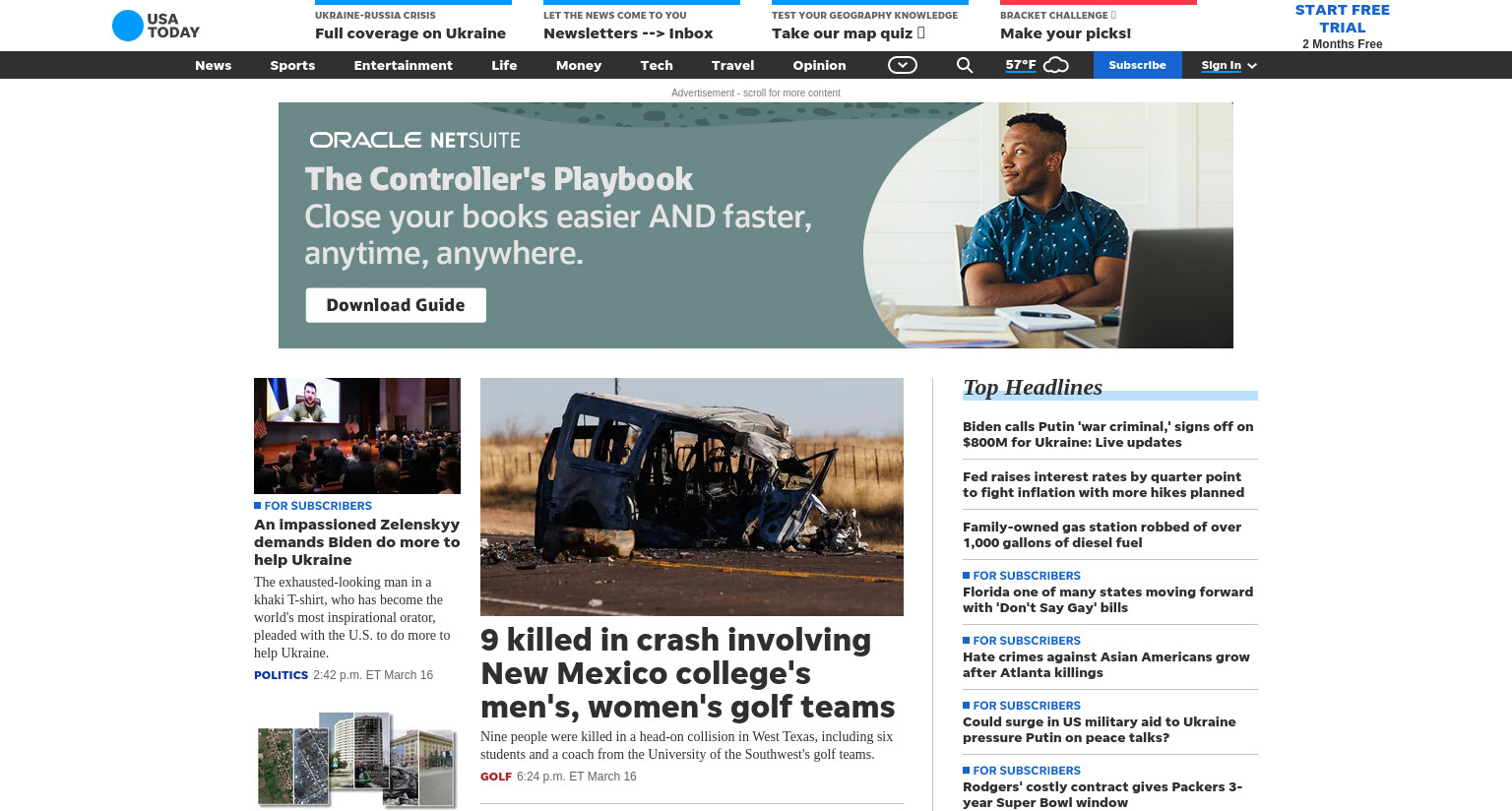Click the cloudy weather icon

coord(1056,65)
